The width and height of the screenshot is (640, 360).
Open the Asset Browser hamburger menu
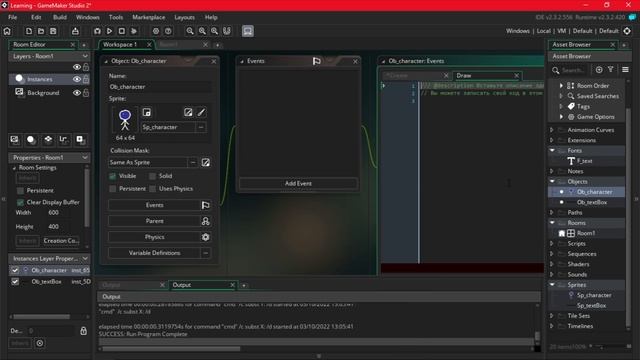[x=625, y=70]
